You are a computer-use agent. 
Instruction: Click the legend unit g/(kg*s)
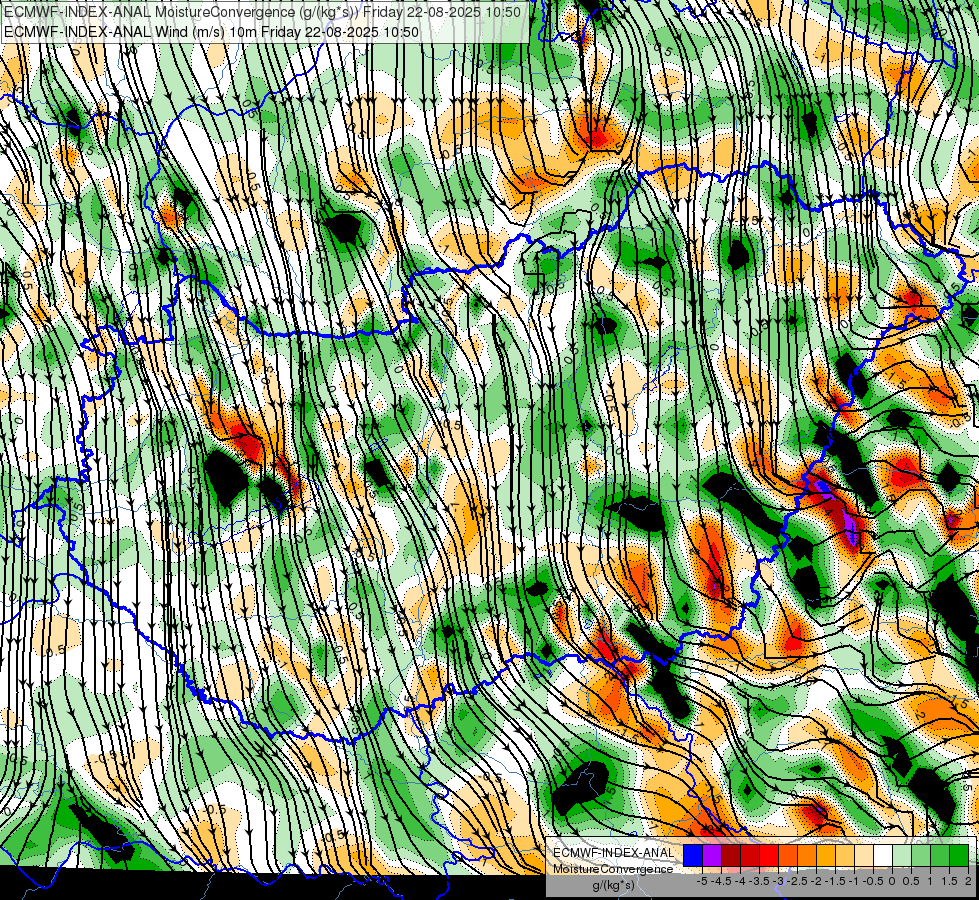613,885
